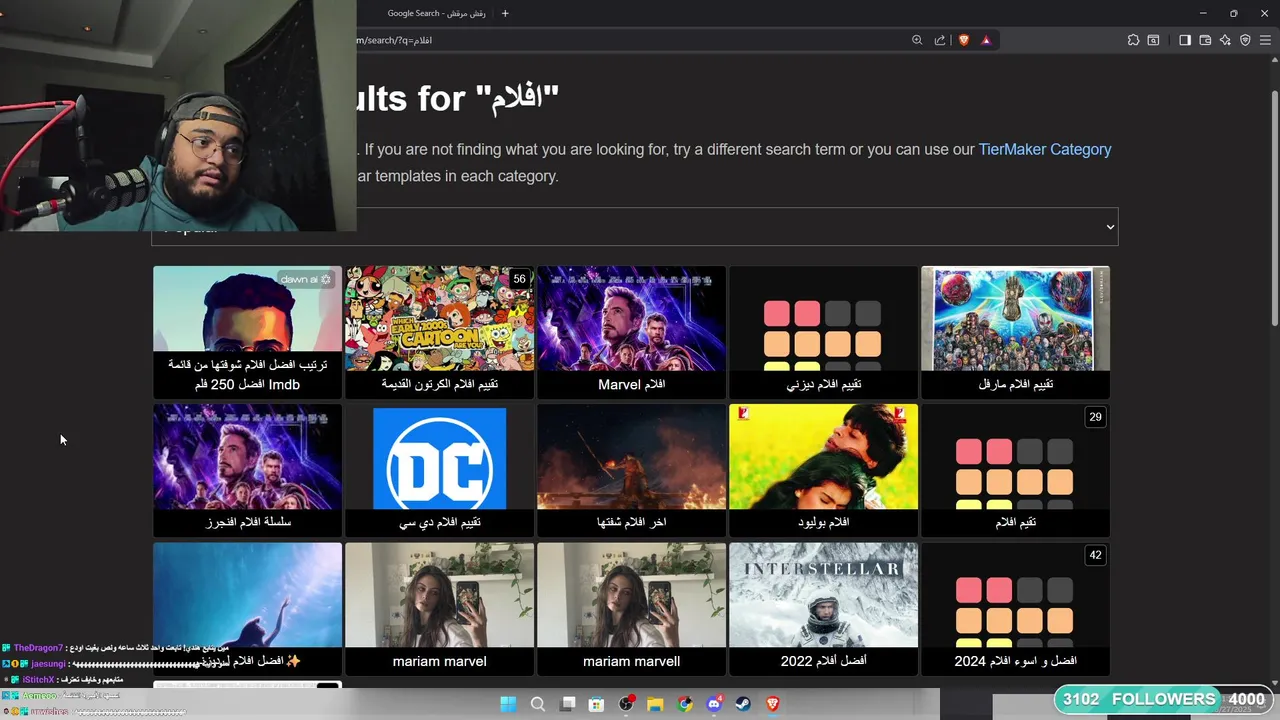The width and height of the screenshot is (1280, 720).
Task: Open تقييم افلام الكرتون القديمة cartoon template
Action: click(x=439, y=332)
